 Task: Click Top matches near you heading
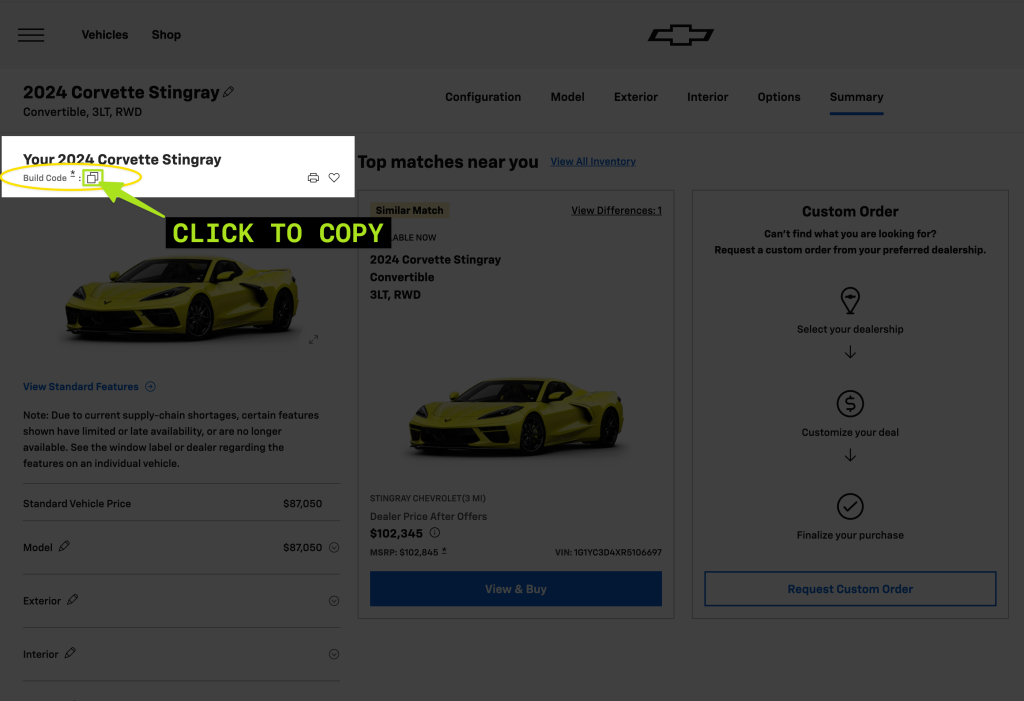point(448,162)
